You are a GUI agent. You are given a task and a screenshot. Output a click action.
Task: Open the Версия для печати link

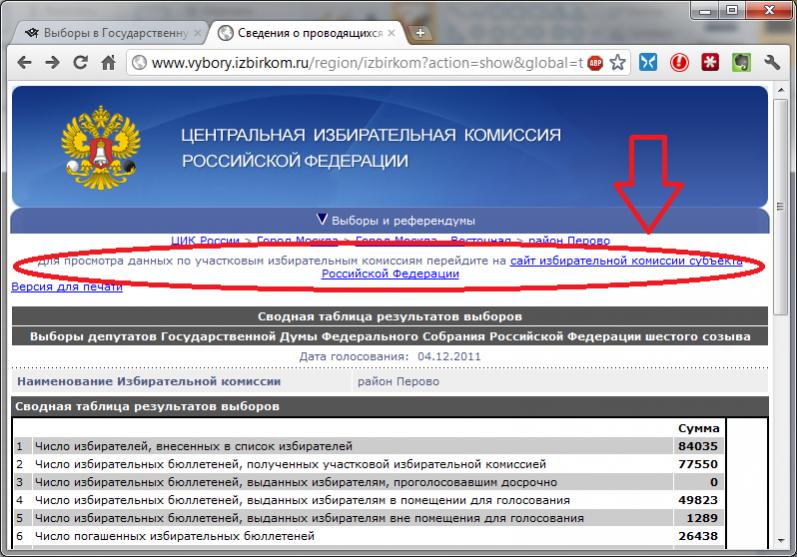click(x=66, y=287)
